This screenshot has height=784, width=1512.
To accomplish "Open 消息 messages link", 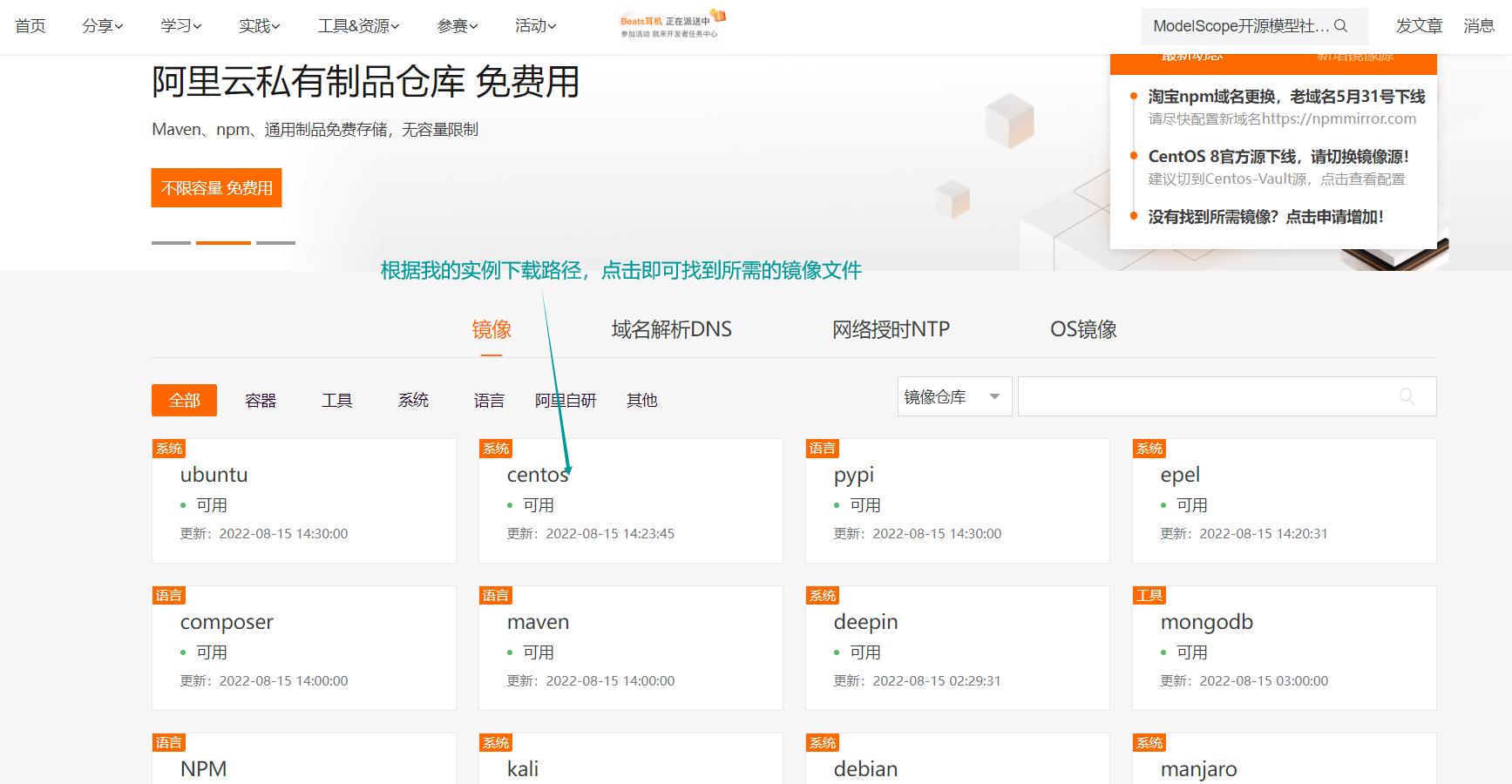I will (x=1479, y=26).
